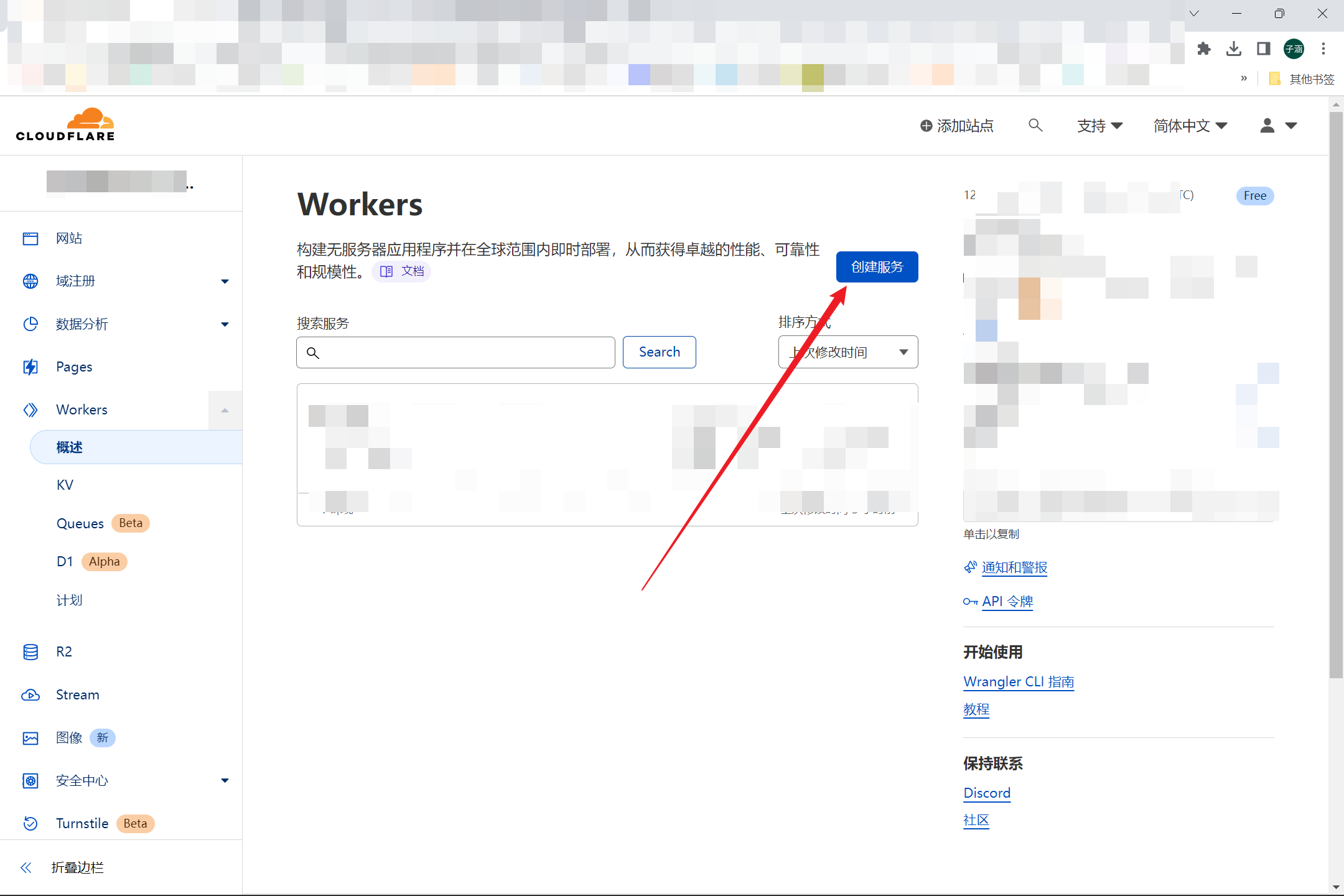Click the Beta badge next to Turnstile

135,824
